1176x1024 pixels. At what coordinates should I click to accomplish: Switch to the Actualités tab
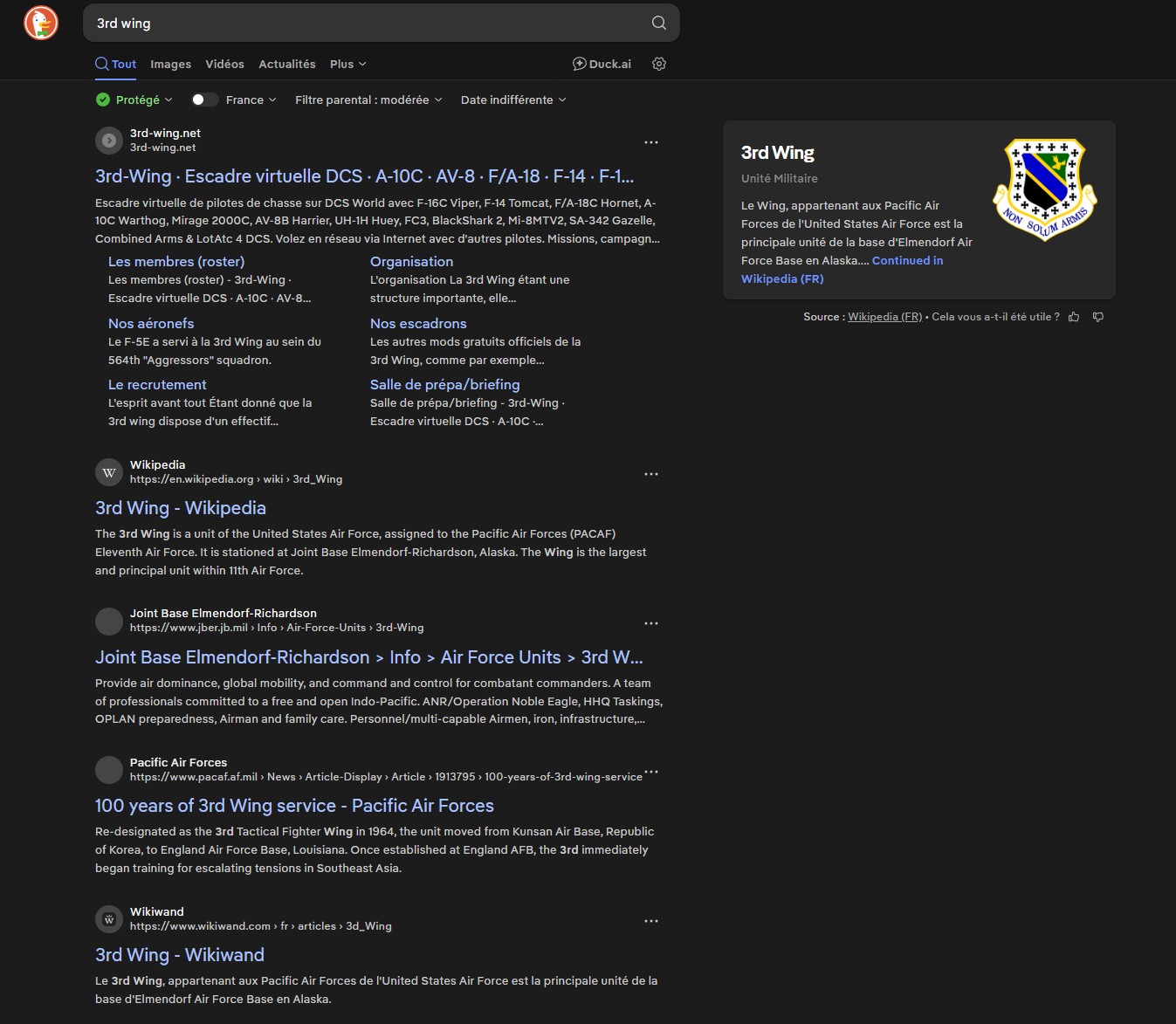pyautogui.click(x=286, y=64)
